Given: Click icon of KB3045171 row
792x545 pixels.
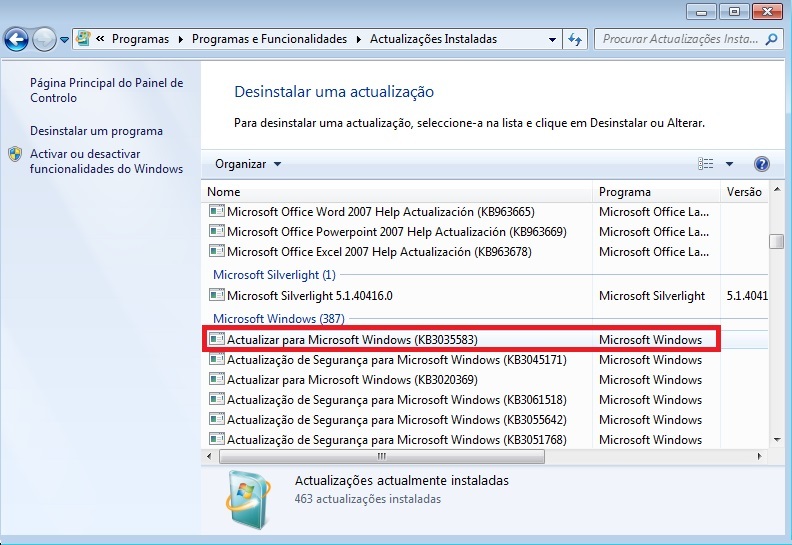Looking at the screenshot, I should coord(217,359).
